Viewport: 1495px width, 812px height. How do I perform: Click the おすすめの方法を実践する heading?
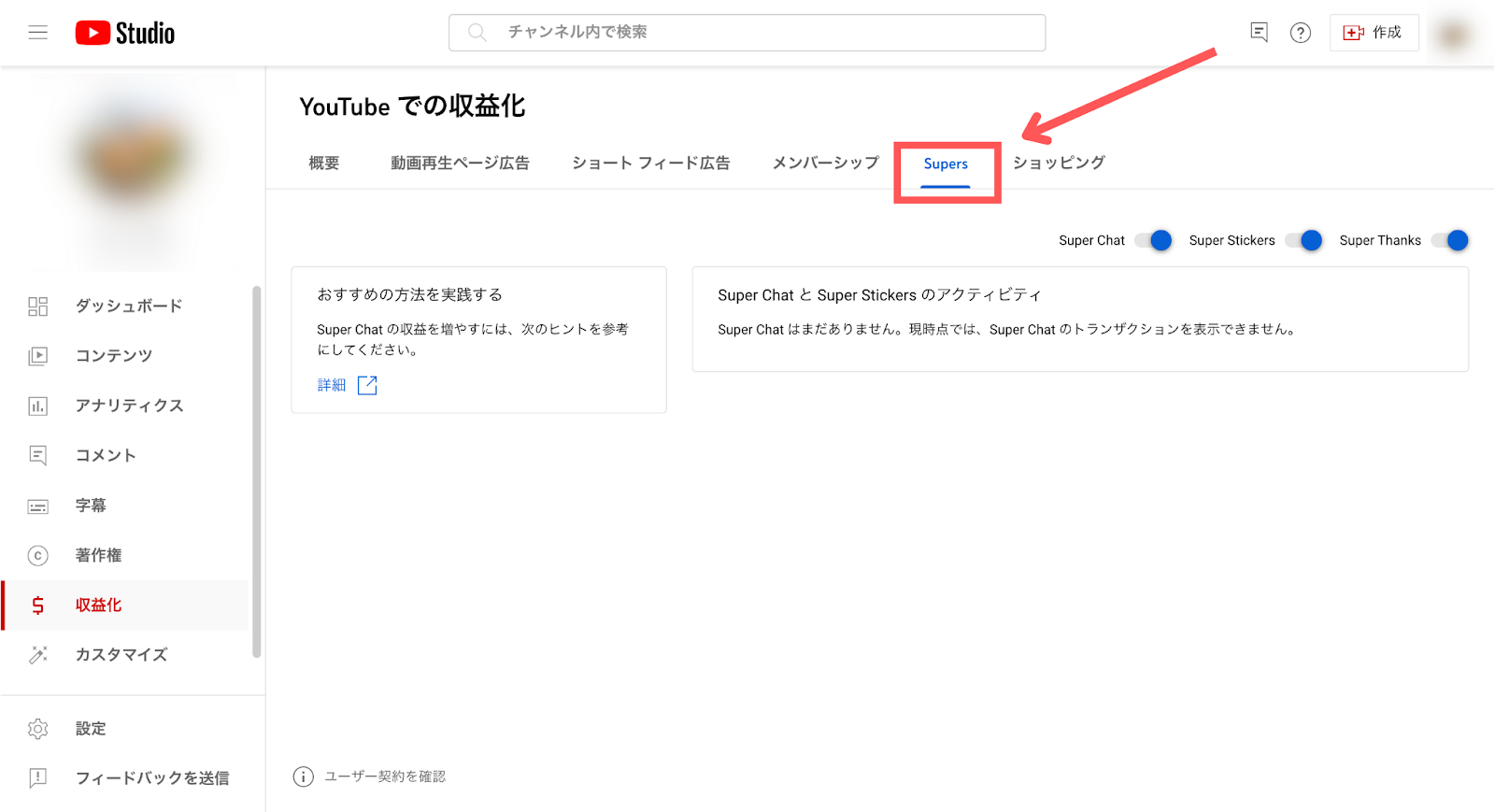point(410,295)
